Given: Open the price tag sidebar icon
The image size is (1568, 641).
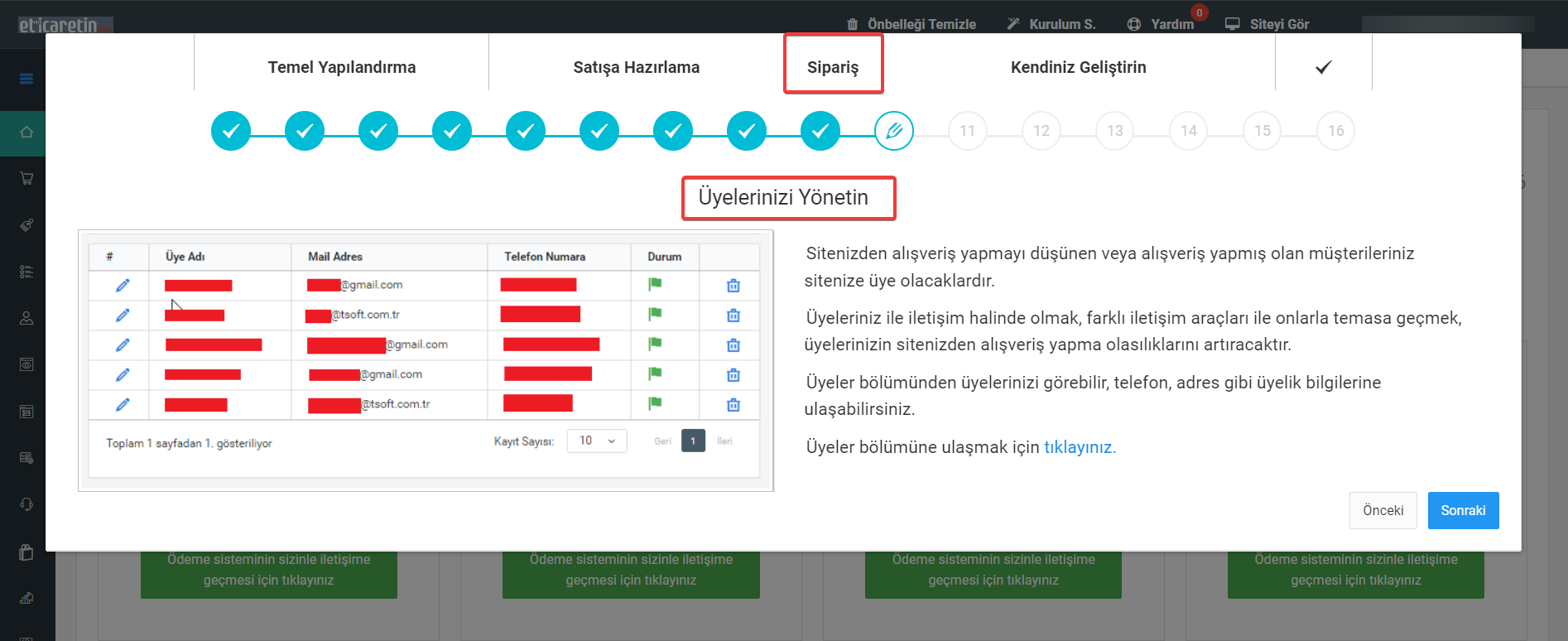Looking at the screenshot, I should pyautogui.click(x=26, y=224).
